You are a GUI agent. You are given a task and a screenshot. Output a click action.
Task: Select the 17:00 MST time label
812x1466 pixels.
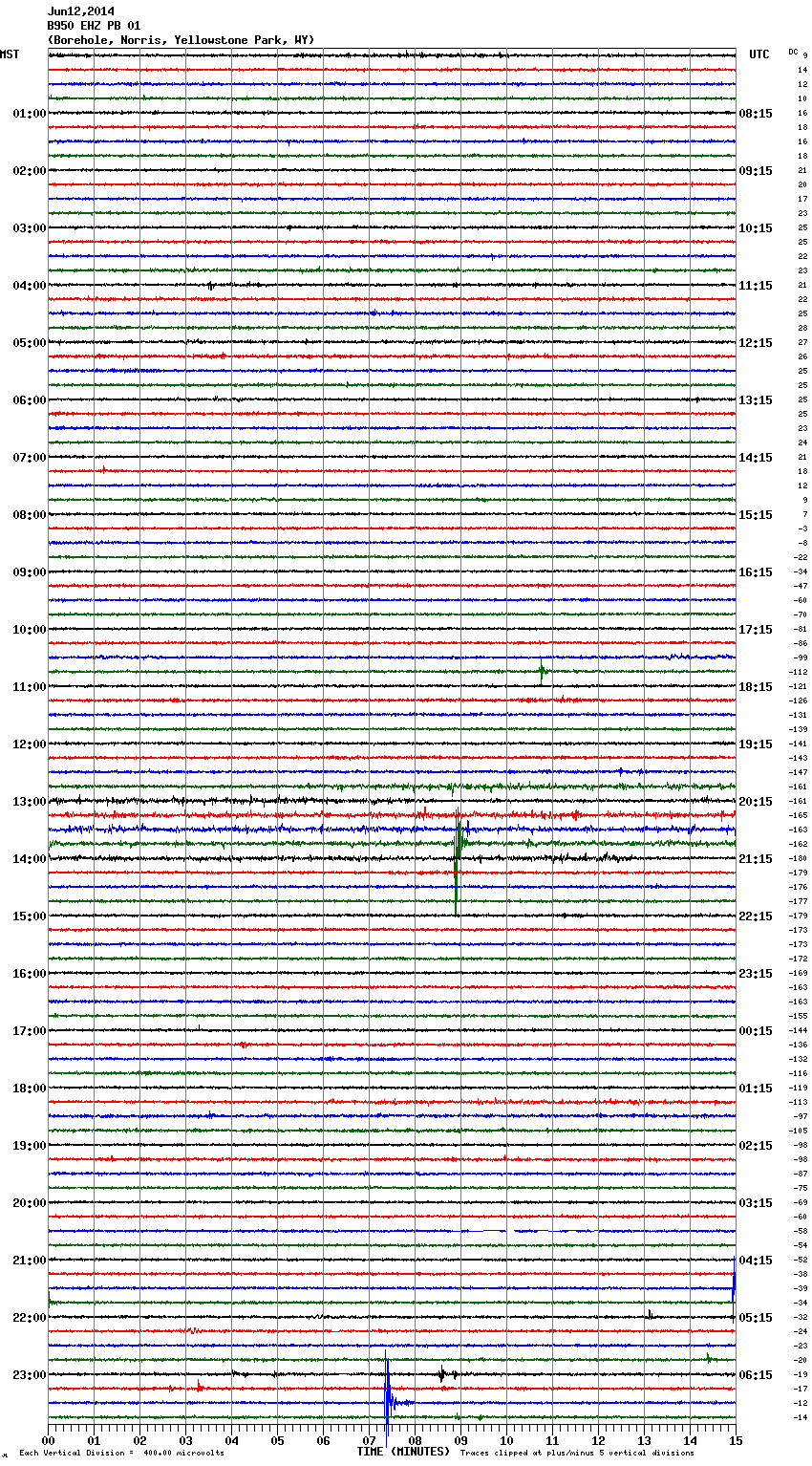tap(30, 1031)
